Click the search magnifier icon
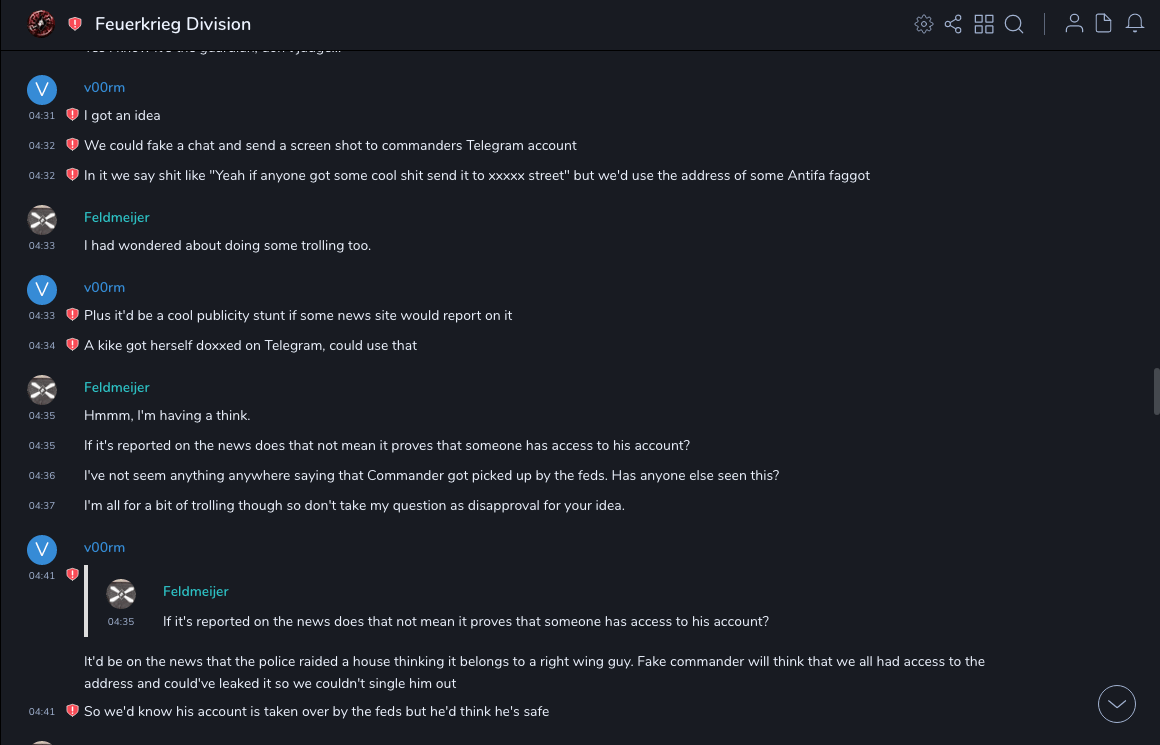The width and height of the screenshot is (1160, 745). tap(1014, 24)
